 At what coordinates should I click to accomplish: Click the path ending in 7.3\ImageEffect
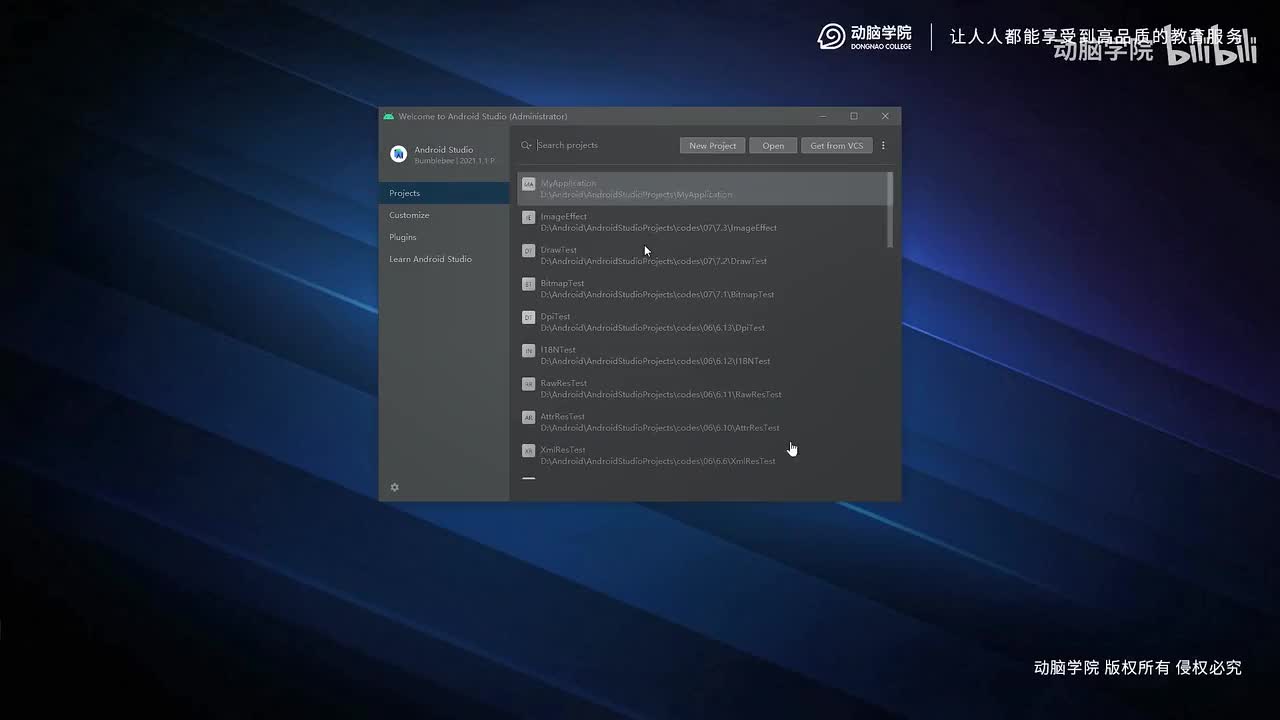pos(659,228)
